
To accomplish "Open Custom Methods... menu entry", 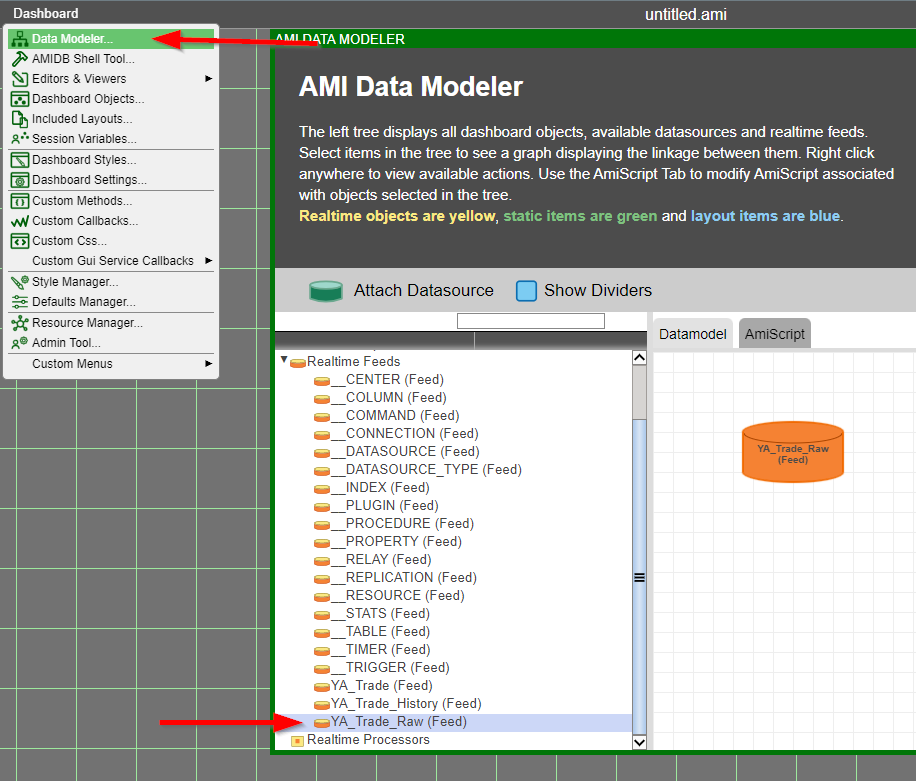I will pos(111,201).
